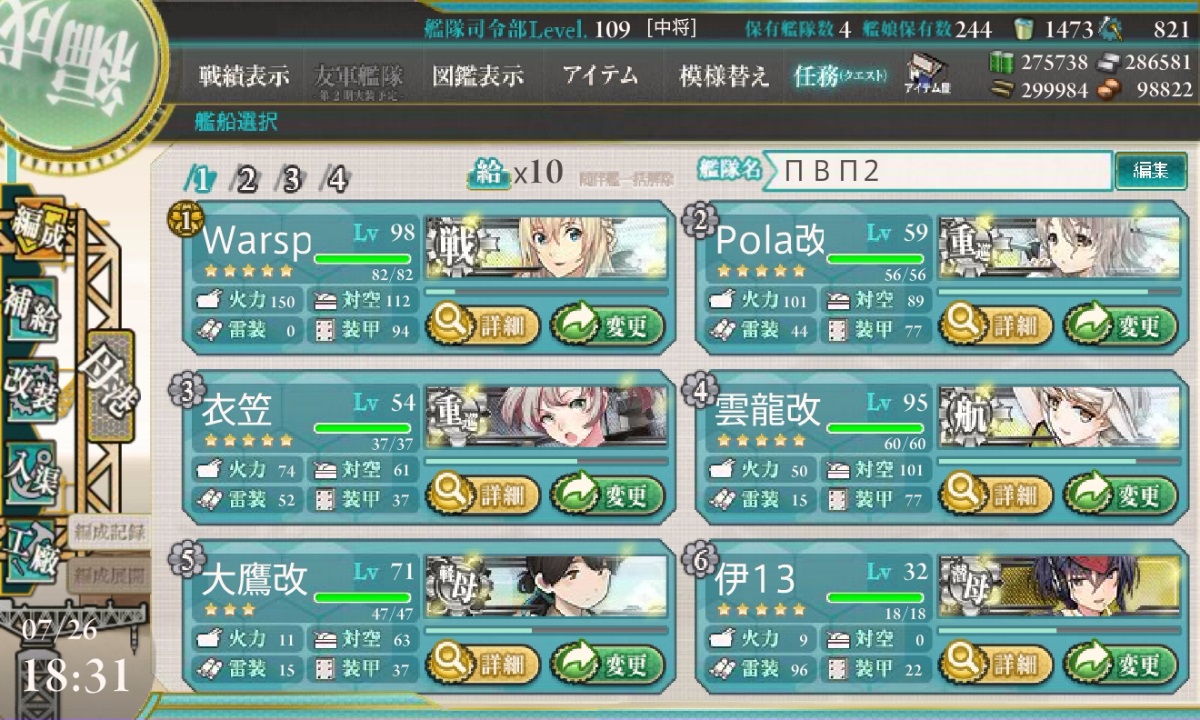Open the 編成記録 formation record button

click(x=109, y=533)
